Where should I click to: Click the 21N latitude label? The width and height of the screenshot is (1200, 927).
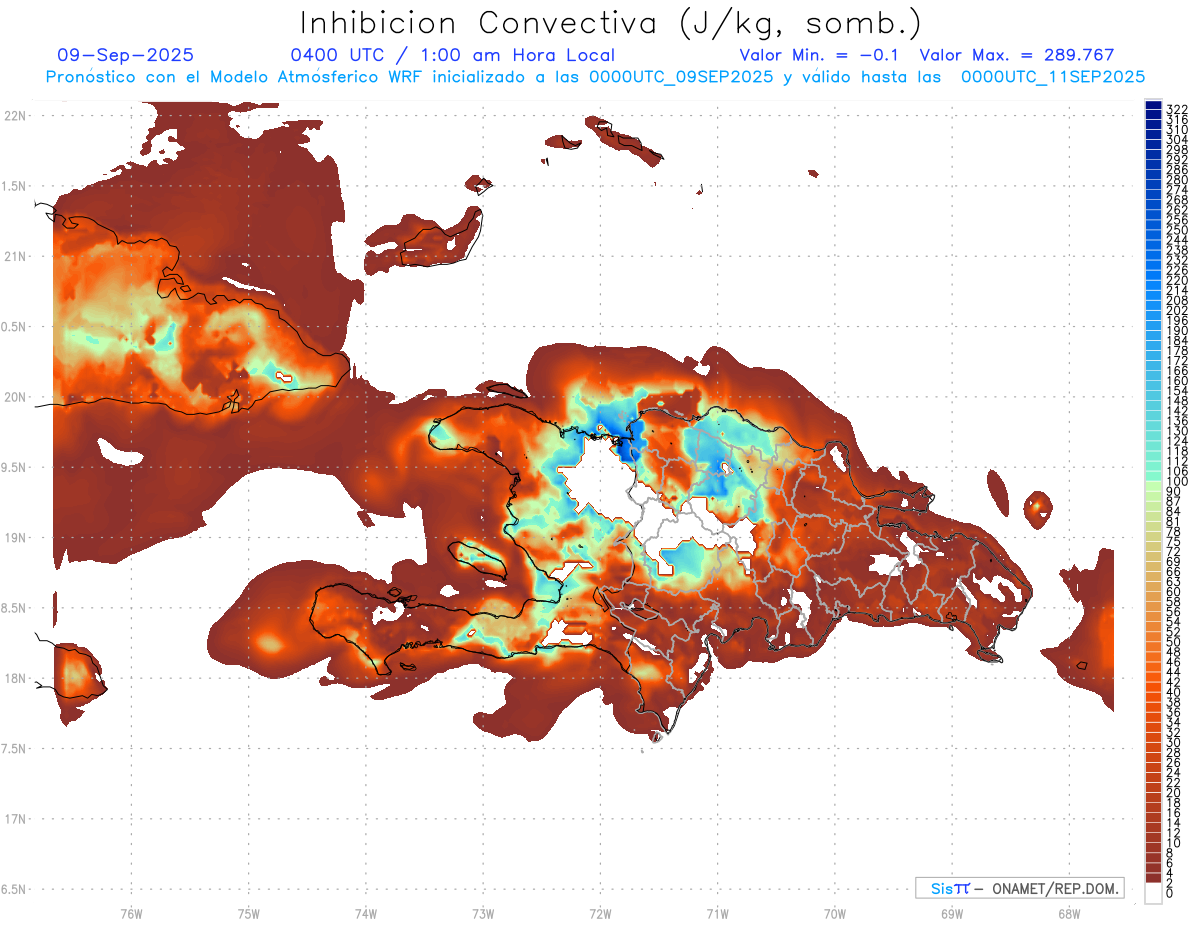(15, 256)
